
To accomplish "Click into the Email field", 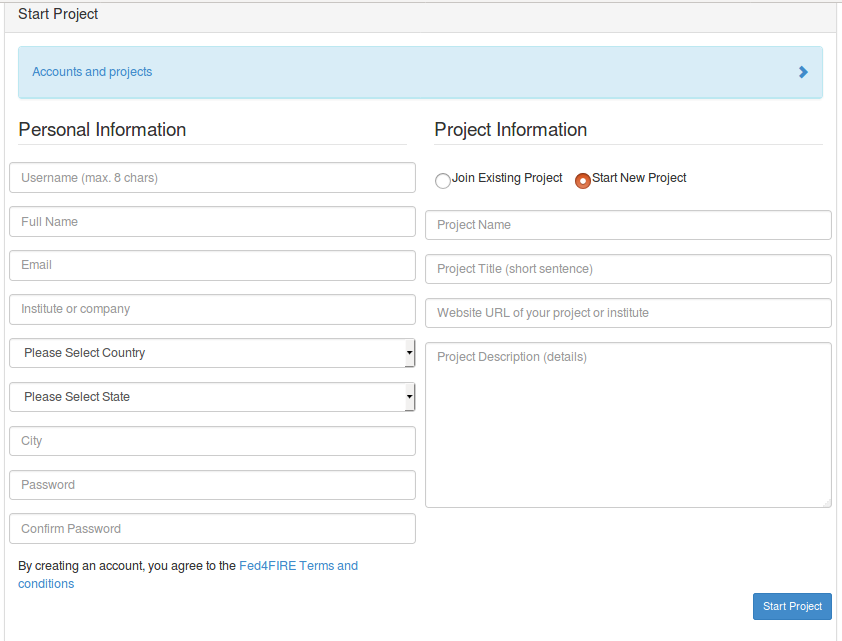I will point(212,265).
